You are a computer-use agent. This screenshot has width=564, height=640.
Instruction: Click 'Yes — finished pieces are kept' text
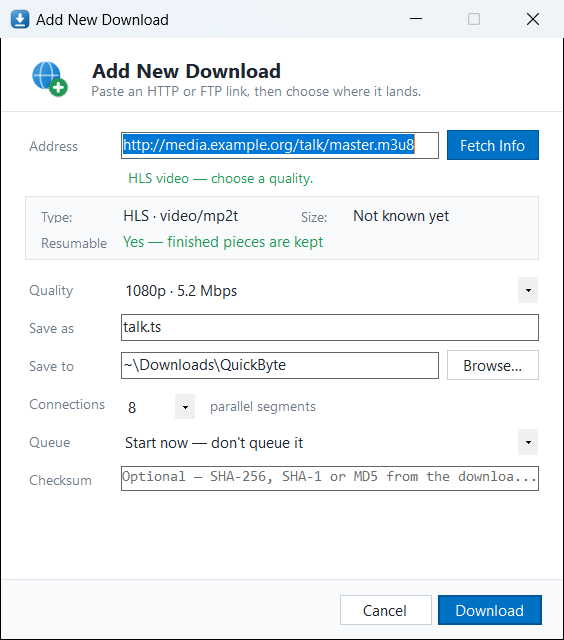click(x=223, y=242)
